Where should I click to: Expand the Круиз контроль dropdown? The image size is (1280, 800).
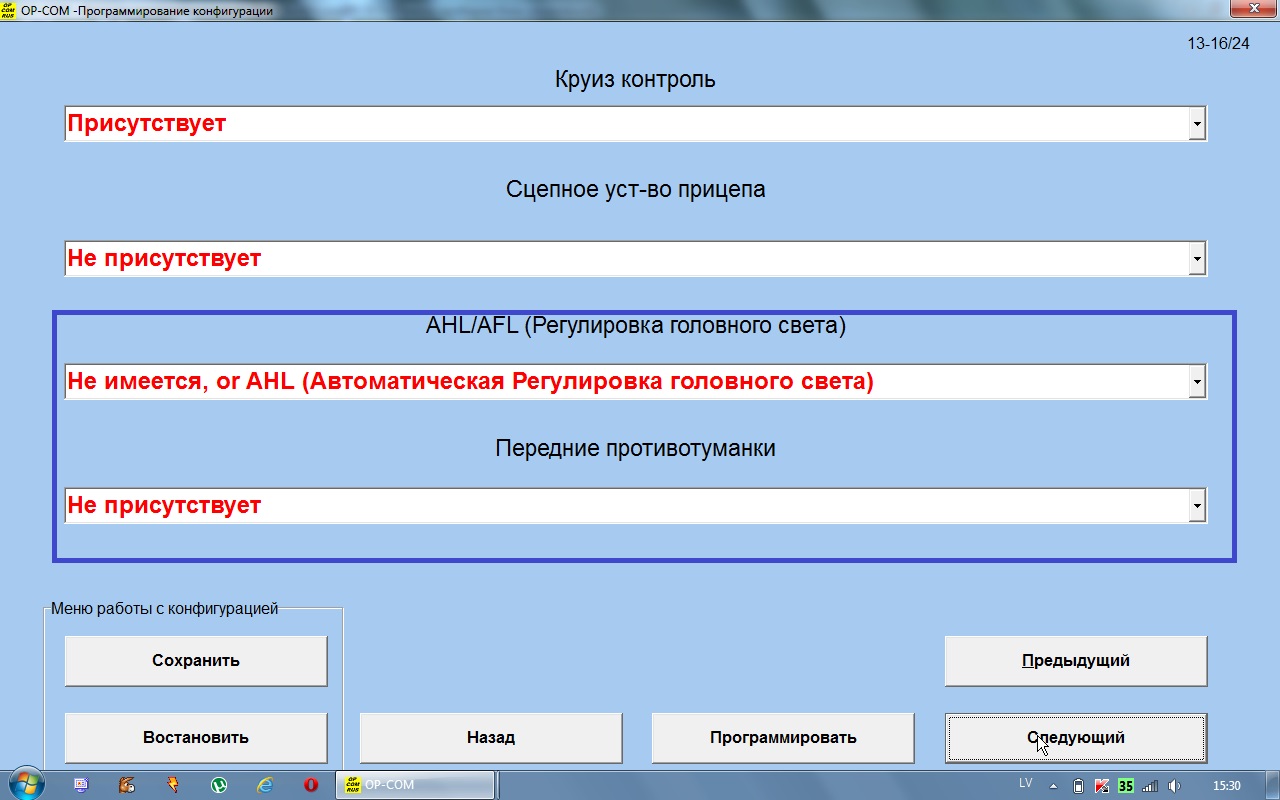pyautogui.click(x=1196, y=124)
